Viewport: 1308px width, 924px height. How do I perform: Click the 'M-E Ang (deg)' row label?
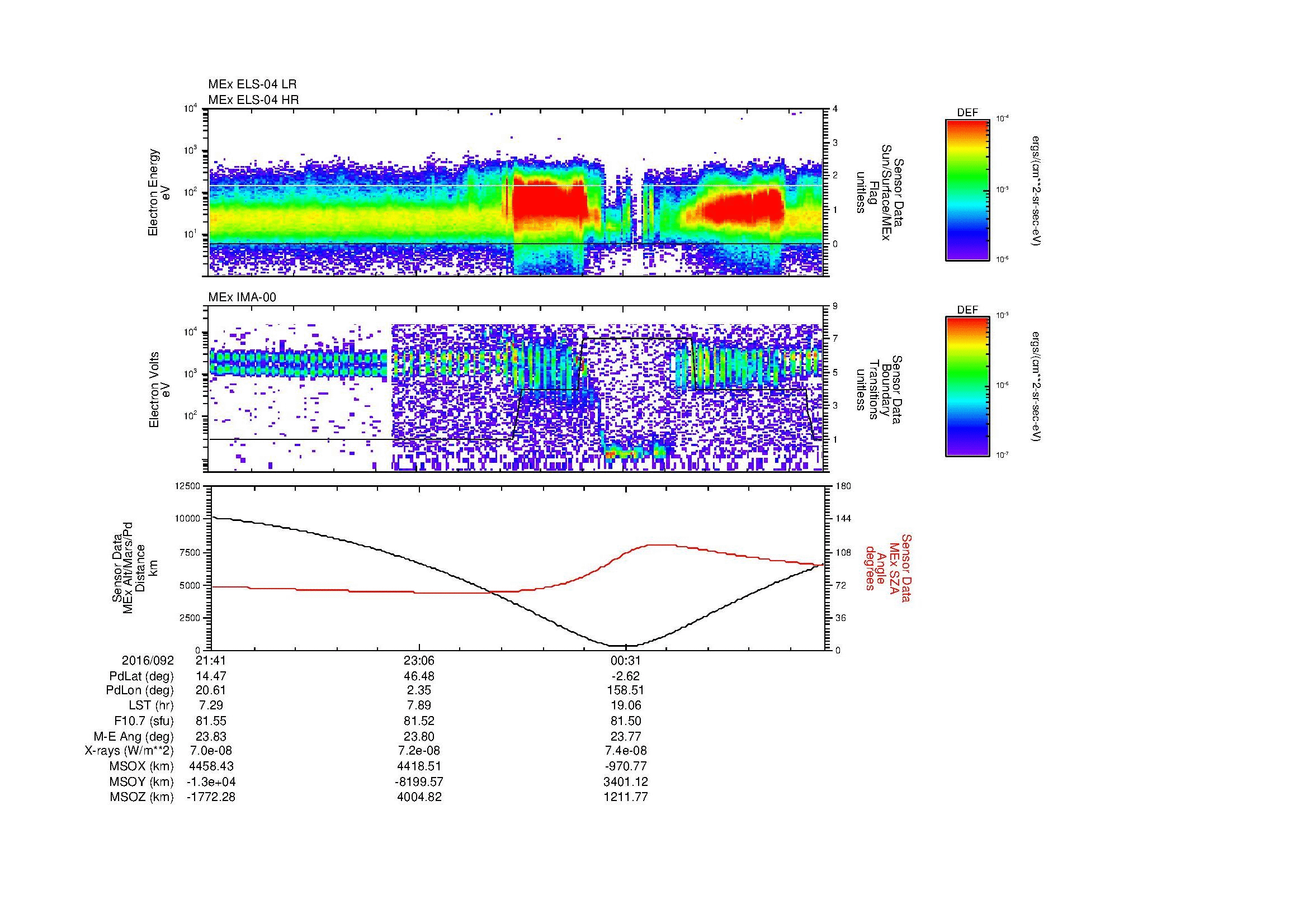[x=134, y=736]
